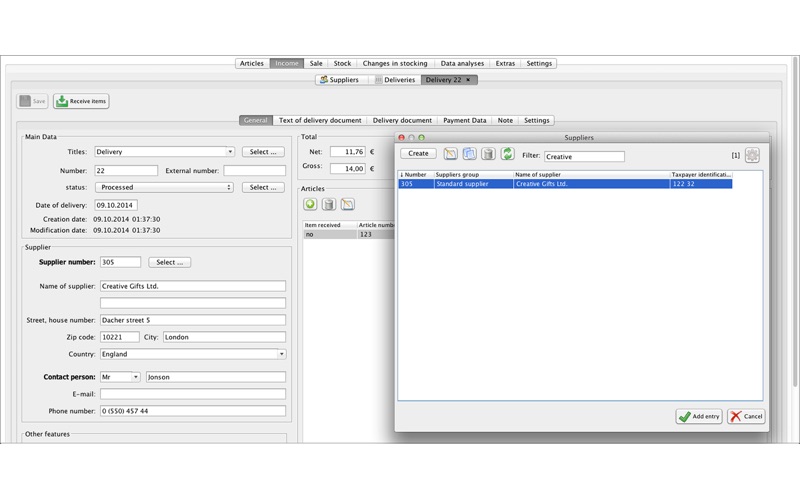800x500 pixels.
Task: Open the Stock main menu tab
Action: click(x=342, y=63)
